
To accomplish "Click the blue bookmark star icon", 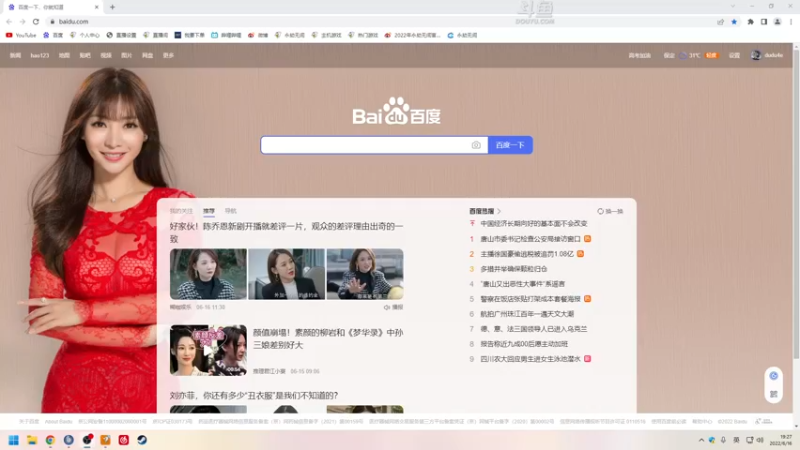I will [734, 21].
